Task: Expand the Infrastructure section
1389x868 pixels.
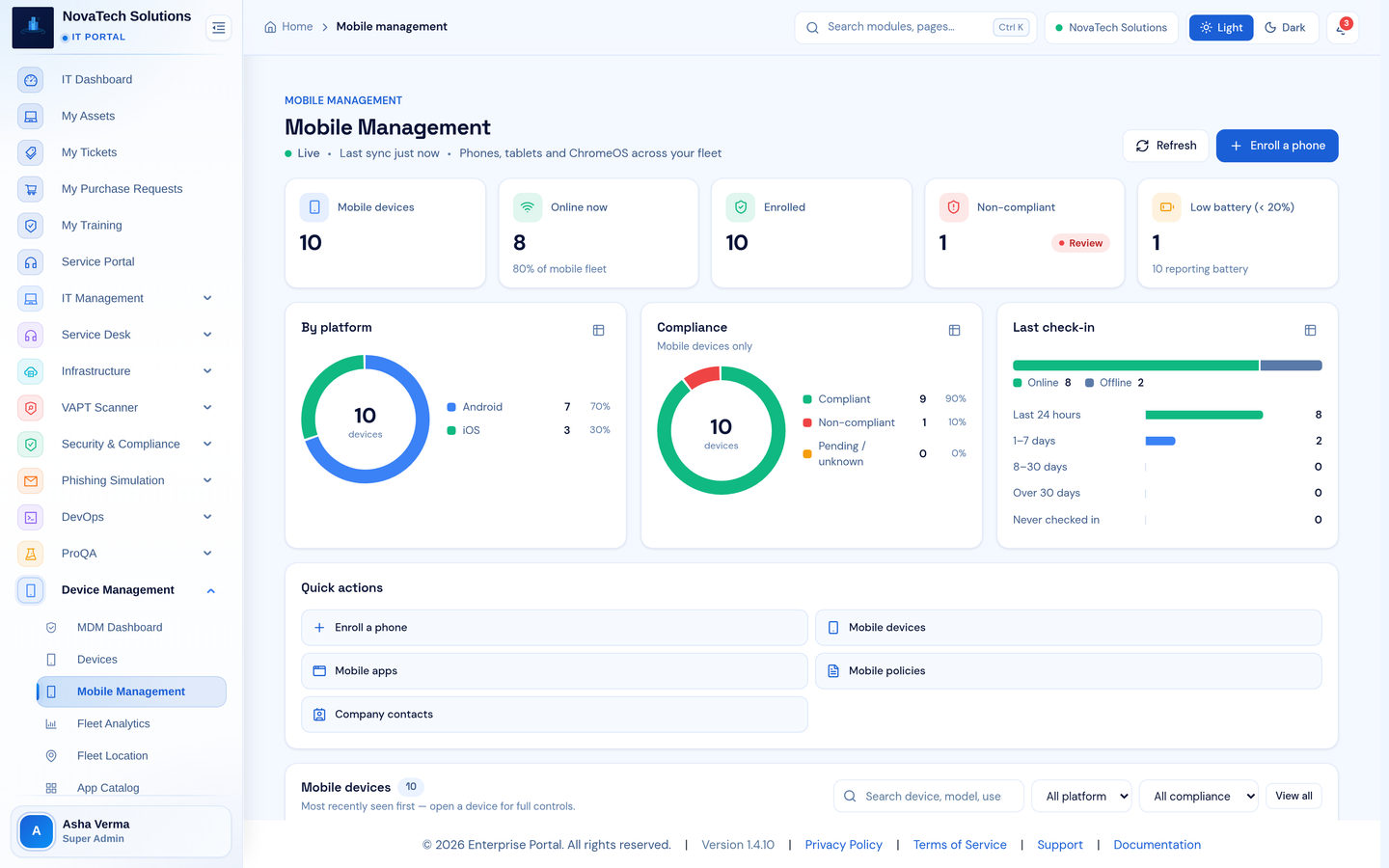Action: [x=207, y=371]
